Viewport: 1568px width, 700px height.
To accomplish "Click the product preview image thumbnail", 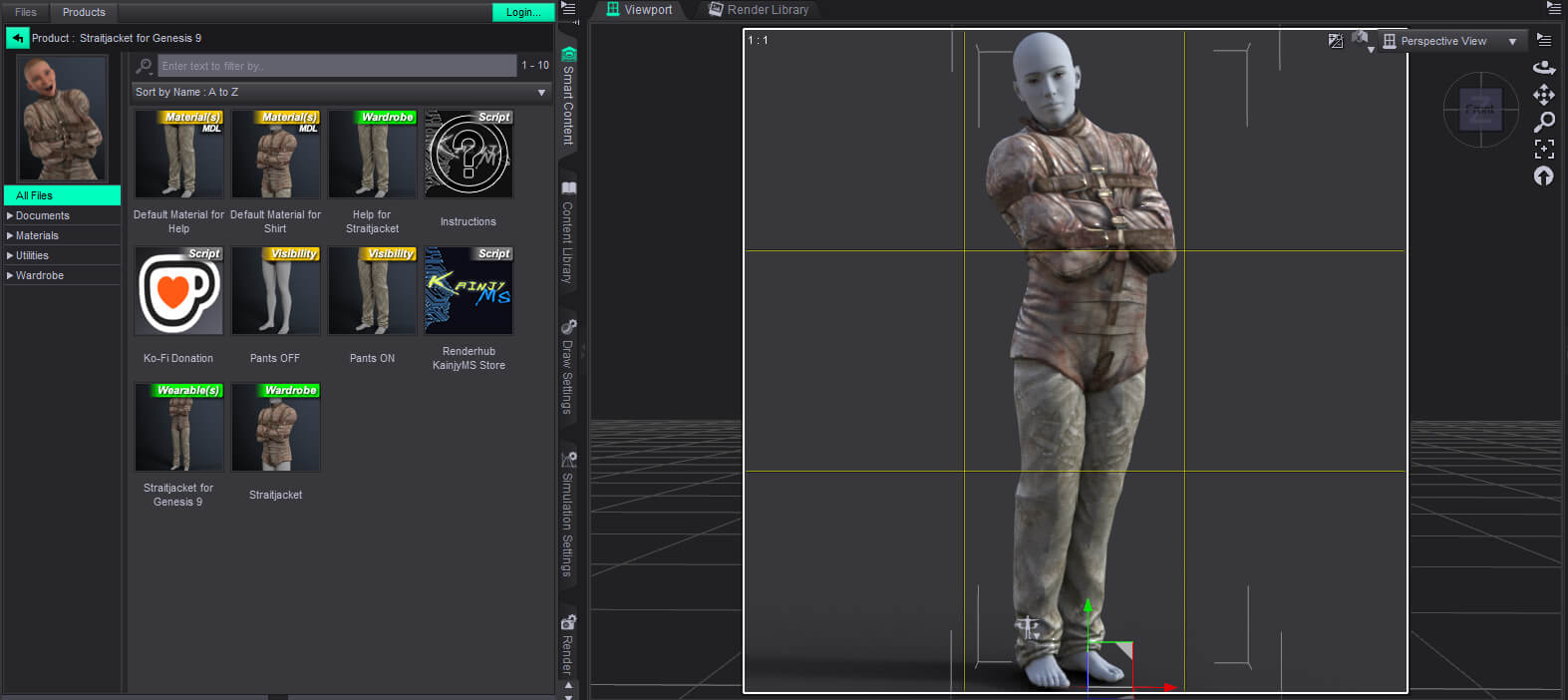I will (63, 118).
